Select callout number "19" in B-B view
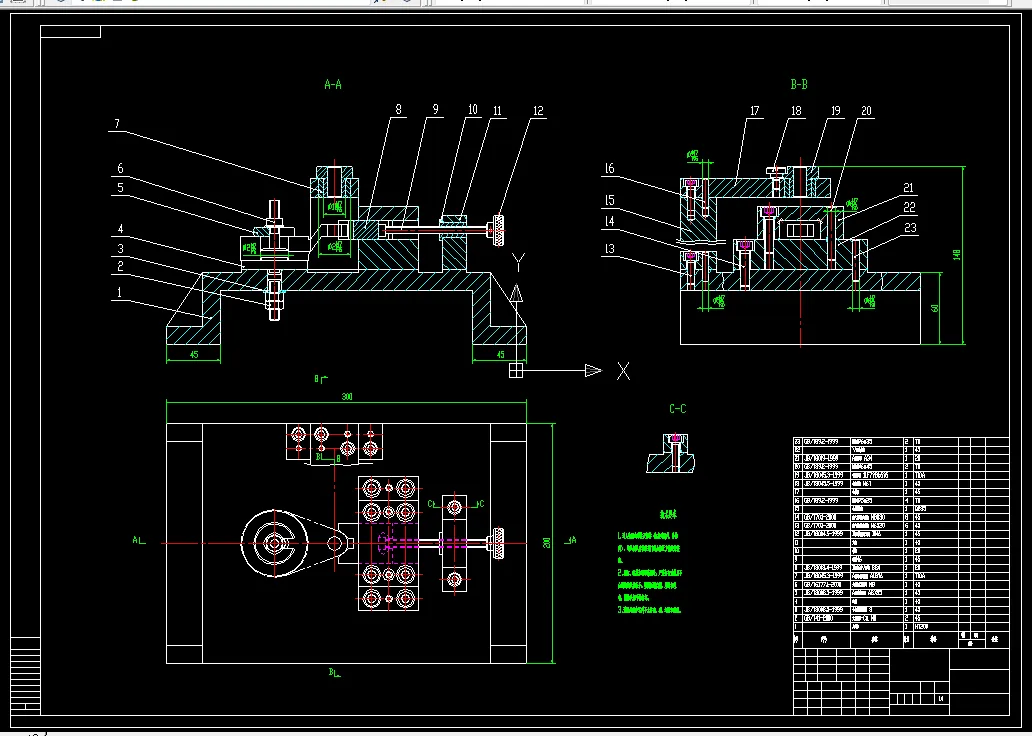This screenshot has width=1032, height=736. point(836,111)
